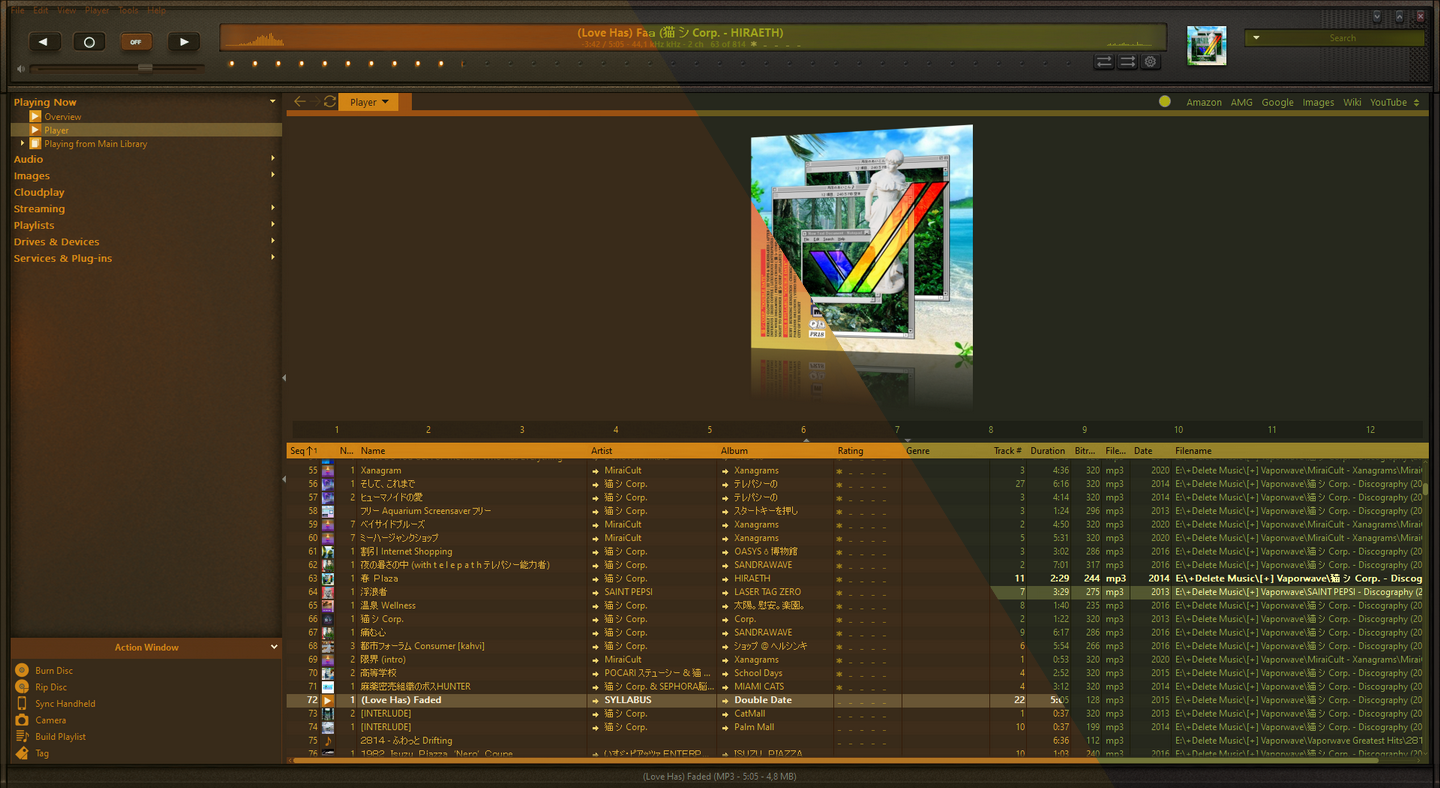Click the Tag icon
1440x788 pixels.
(x=22, y=753)
